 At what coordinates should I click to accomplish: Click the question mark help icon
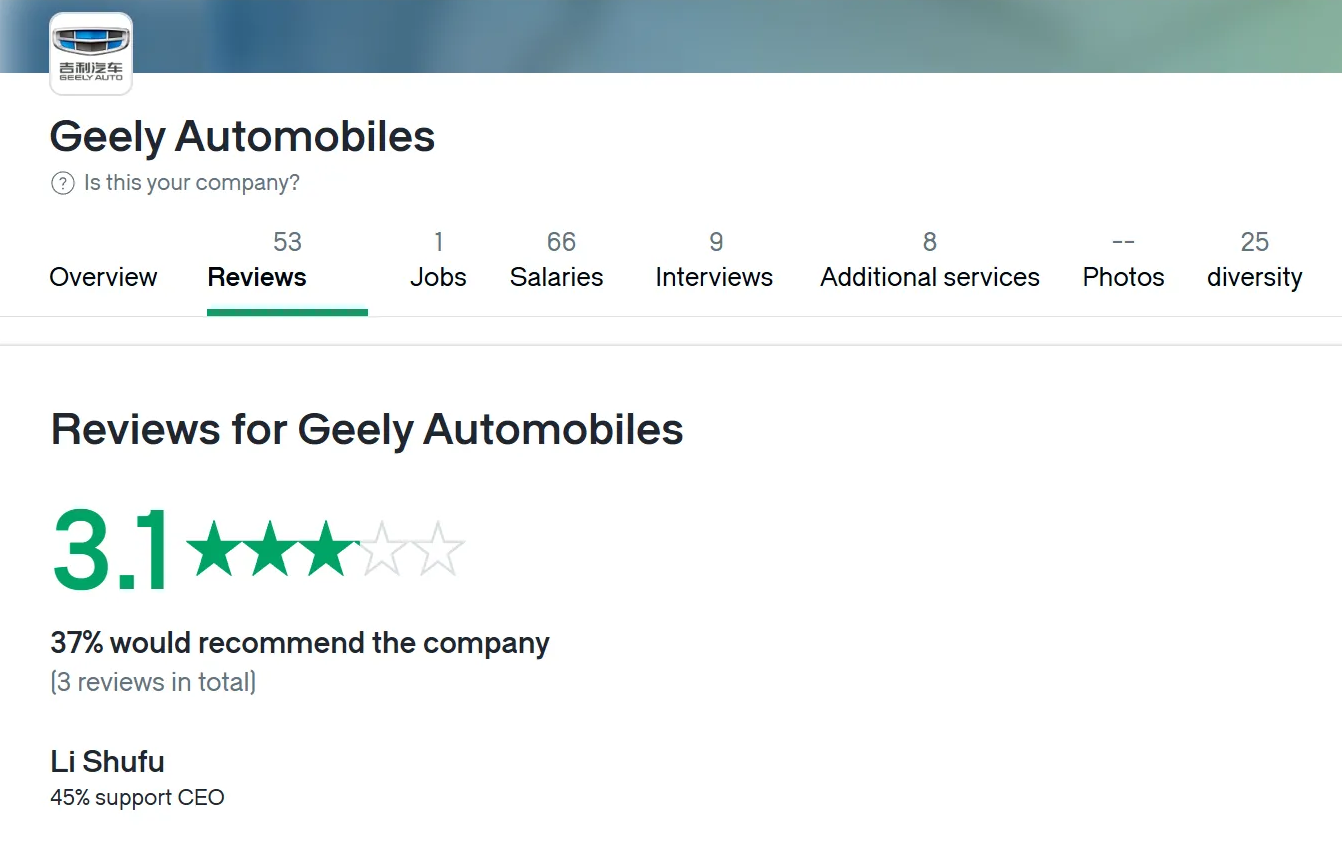tap(62, 183)
